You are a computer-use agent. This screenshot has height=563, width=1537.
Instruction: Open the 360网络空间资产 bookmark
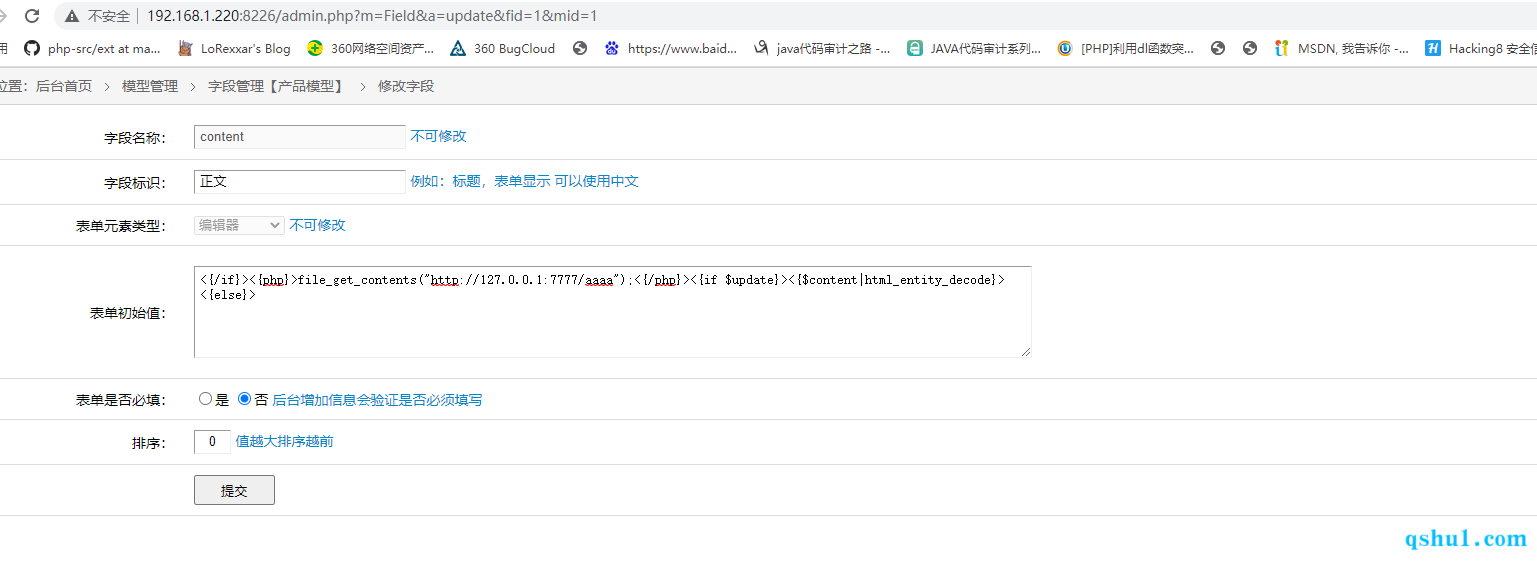click(x=371, y=48)
